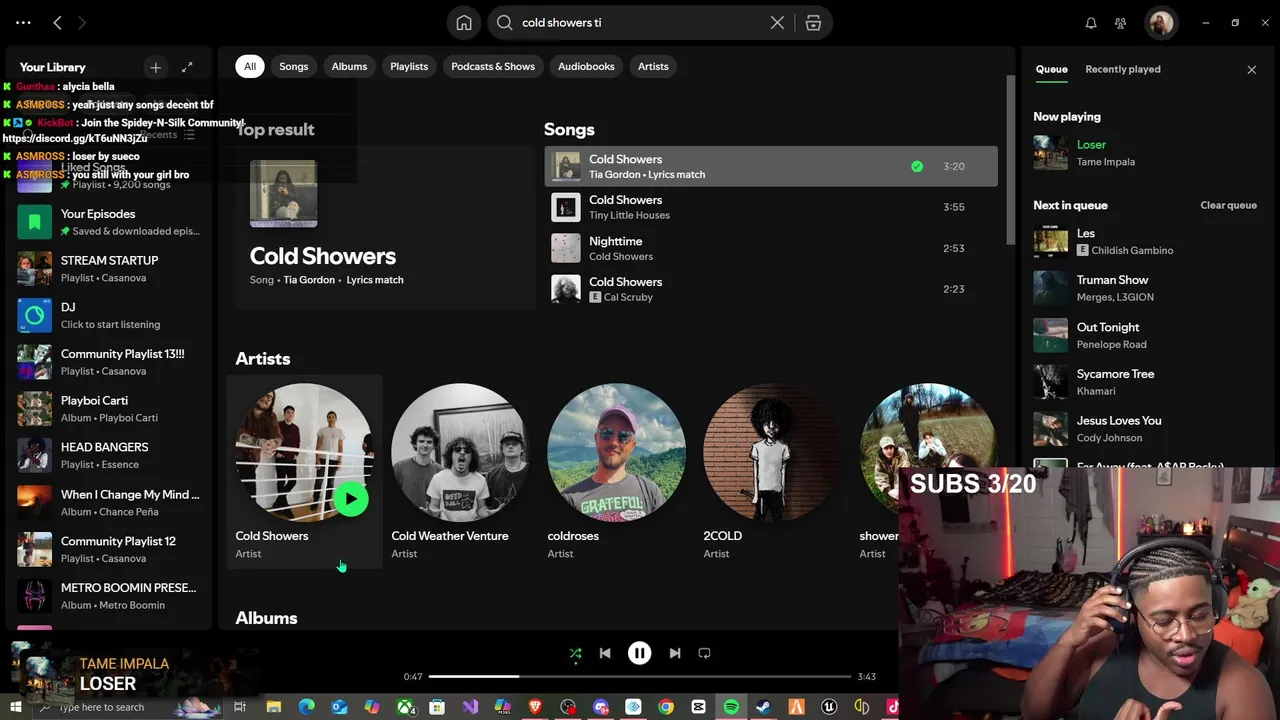Viewport: 1280px width, 720px height.
Task: Filter results by Playlists
Action: [x=409, y=66]
